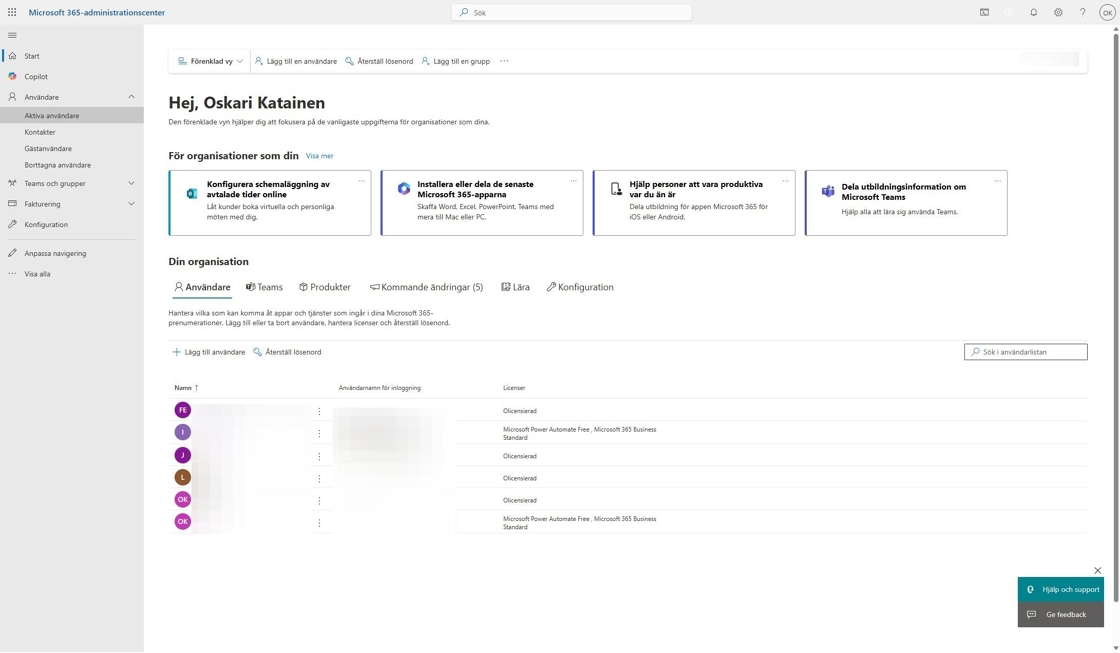1120x653 pixels.
Task: Click Lägg till användare above list
Action: 209,352
